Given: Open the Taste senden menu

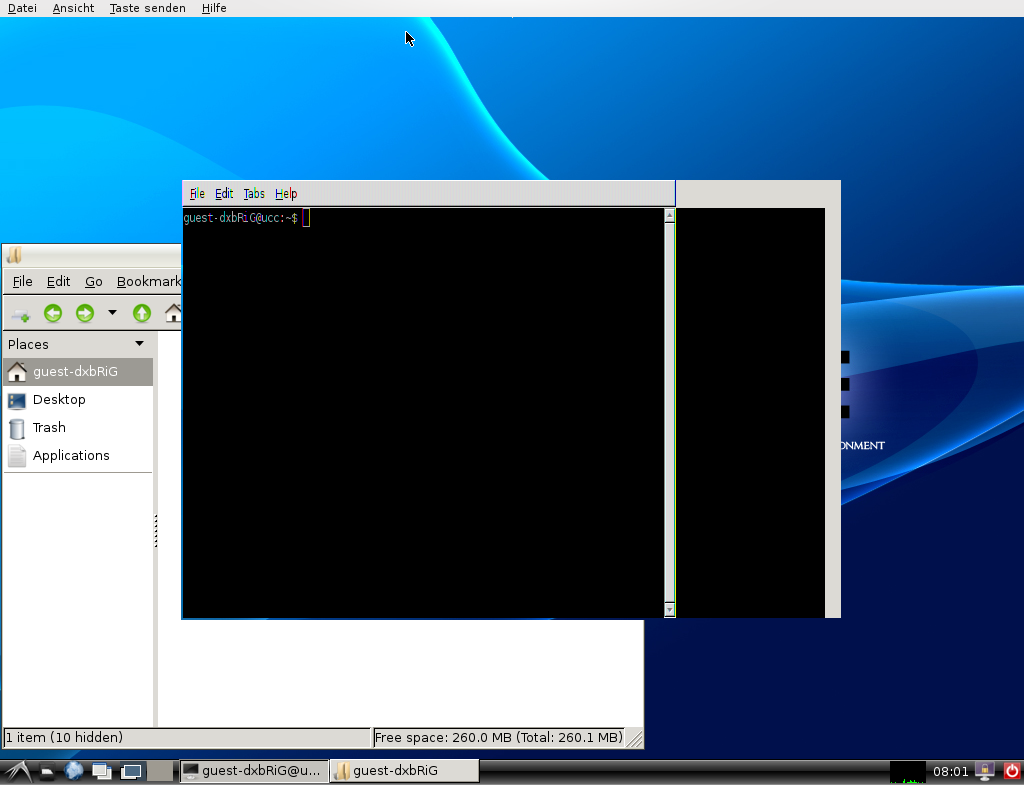Looking at the screenshot, I should (x=147, y=8).
